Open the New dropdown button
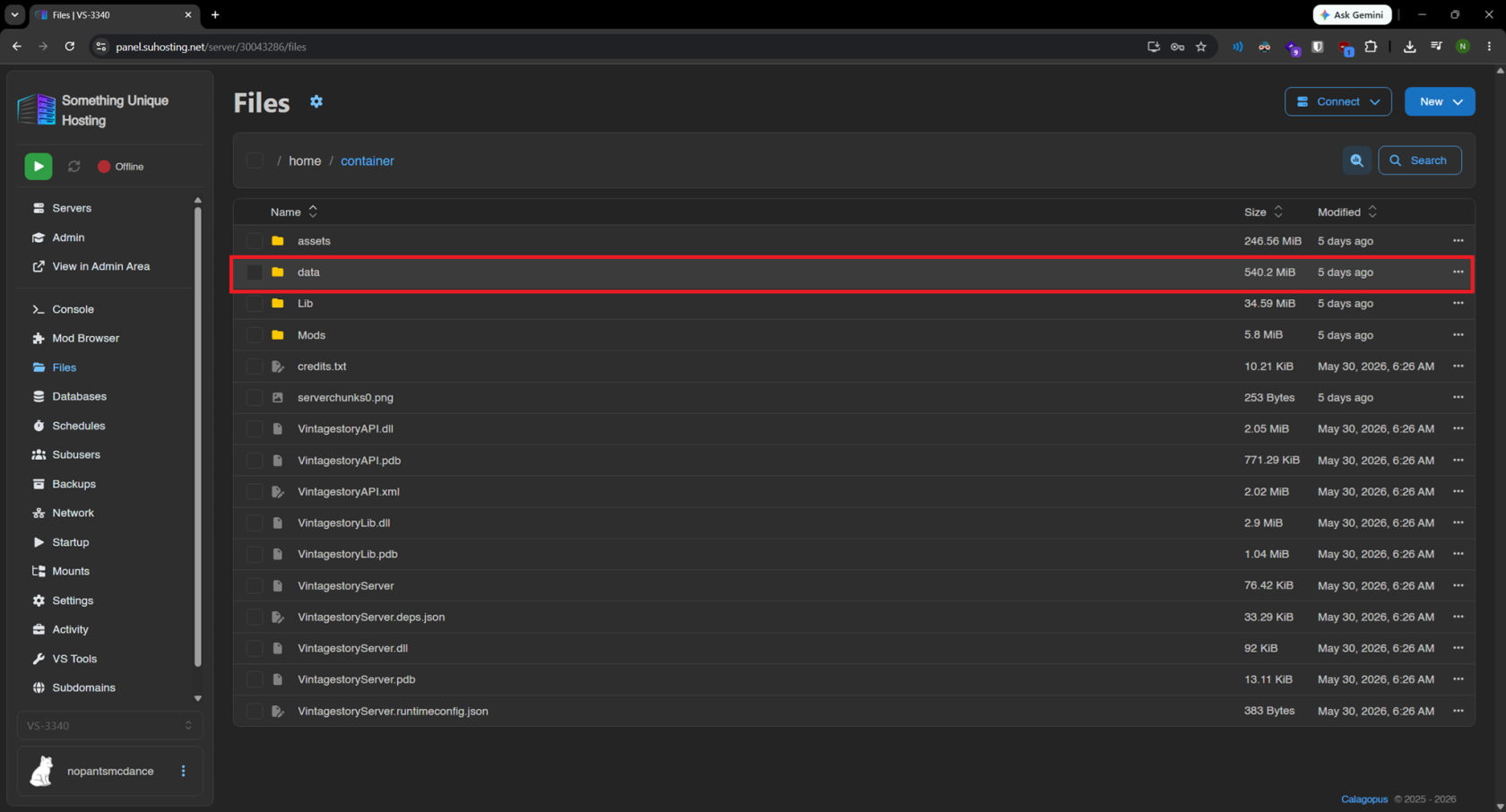 coord(1440,102)
